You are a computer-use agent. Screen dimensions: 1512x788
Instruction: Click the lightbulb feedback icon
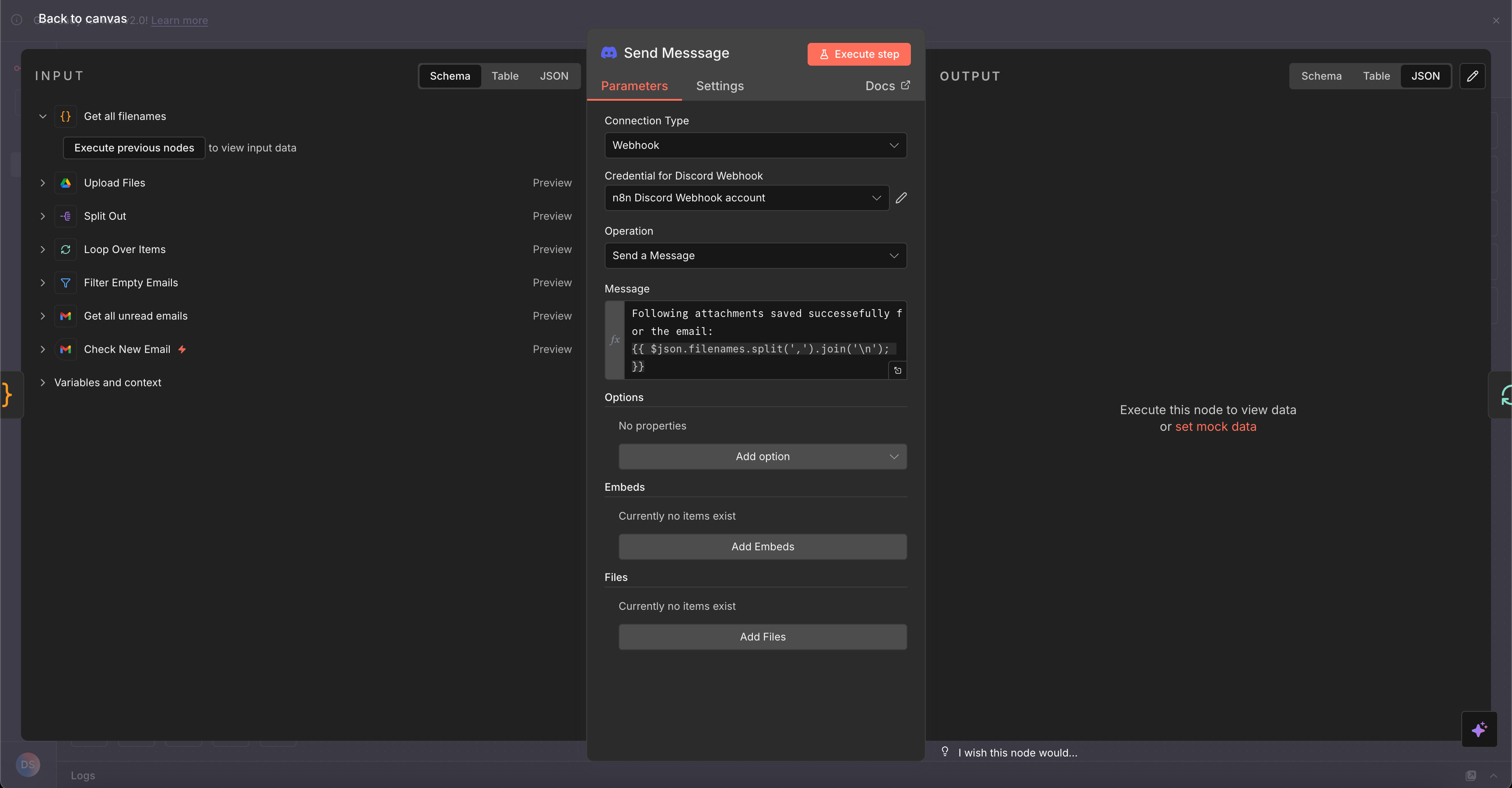tap(945, 752)
